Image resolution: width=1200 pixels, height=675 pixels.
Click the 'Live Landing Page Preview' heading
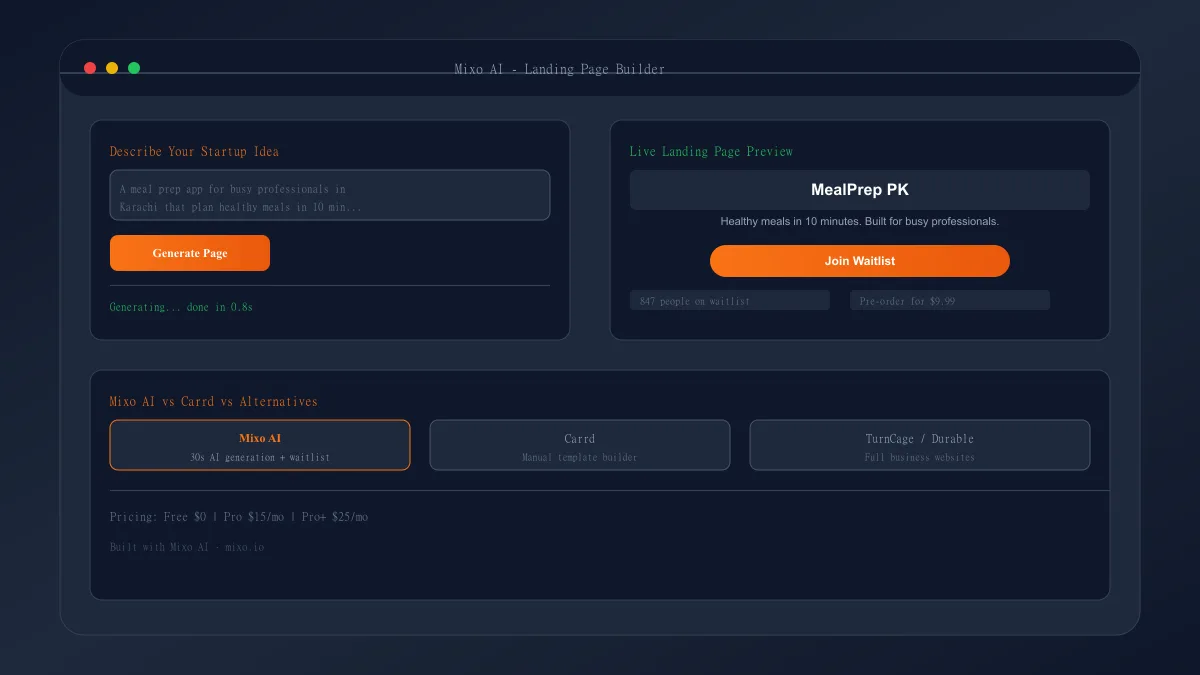coord(711,152)
